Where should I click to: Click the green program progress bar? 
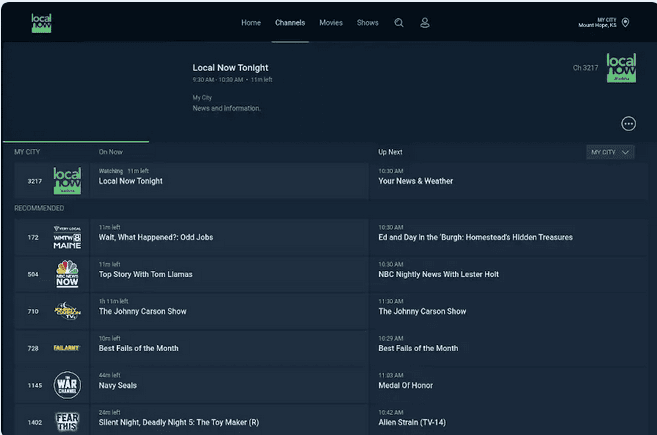(x=76, y=142)
